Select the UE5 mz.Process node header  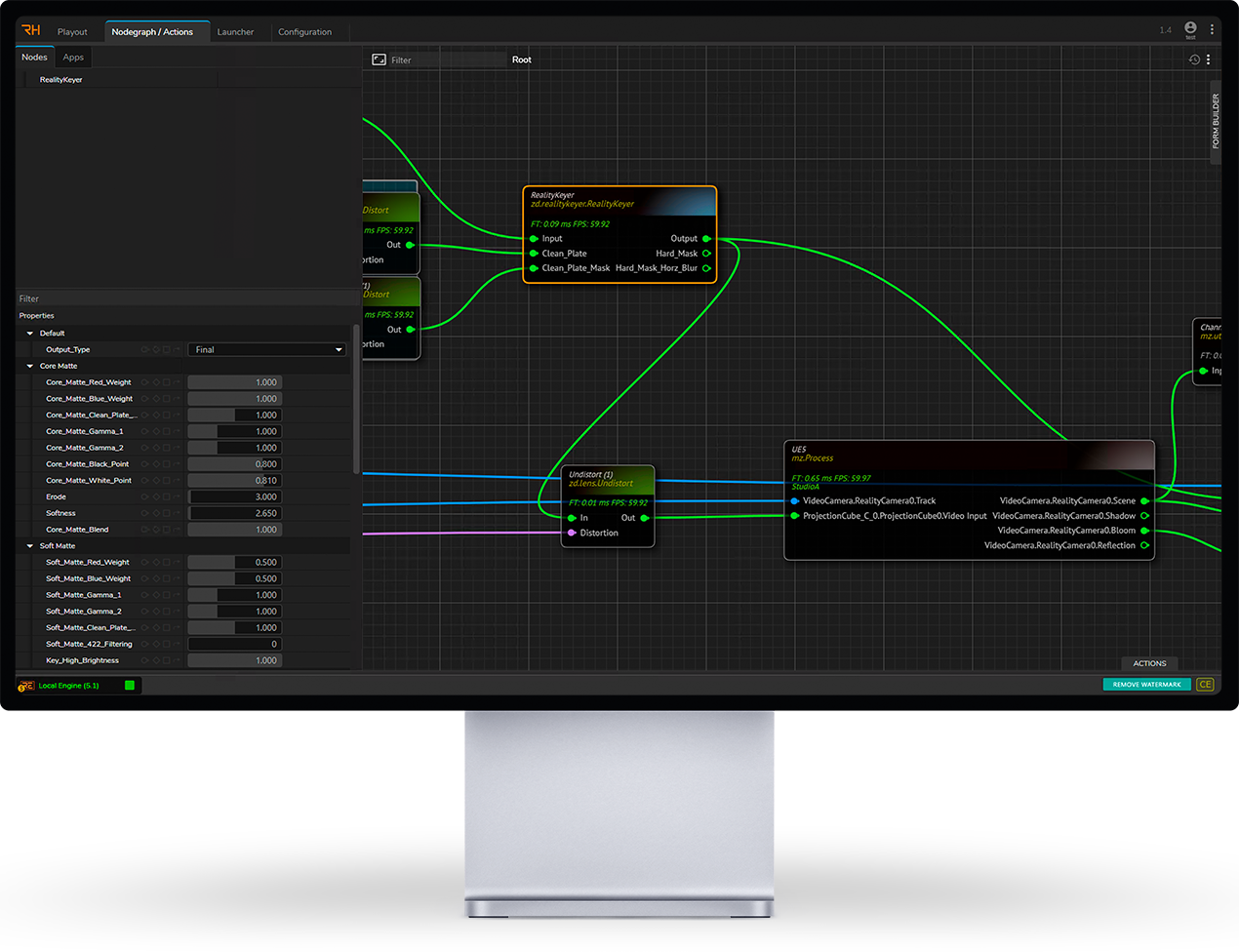[969, 455]
